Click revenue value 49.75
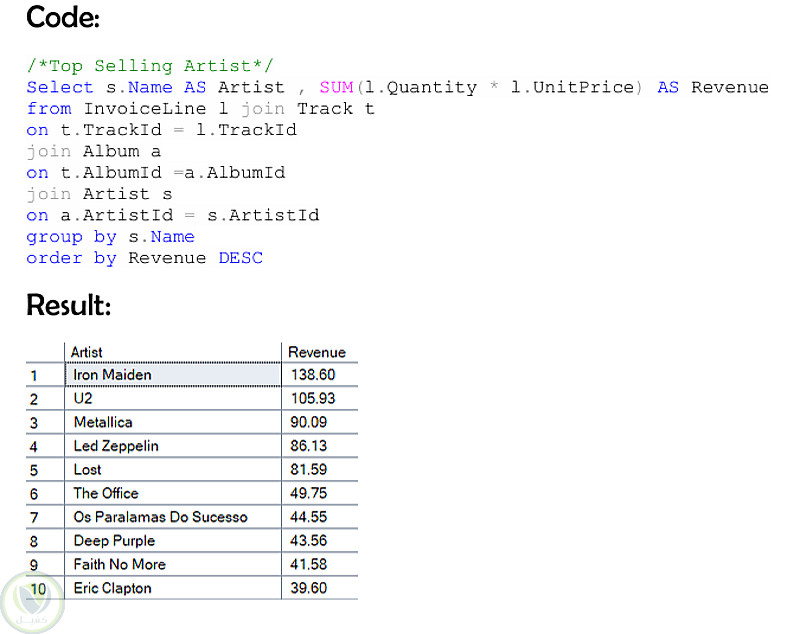The height and width of the screenshot is (634, 800). (x=319, y=493)
